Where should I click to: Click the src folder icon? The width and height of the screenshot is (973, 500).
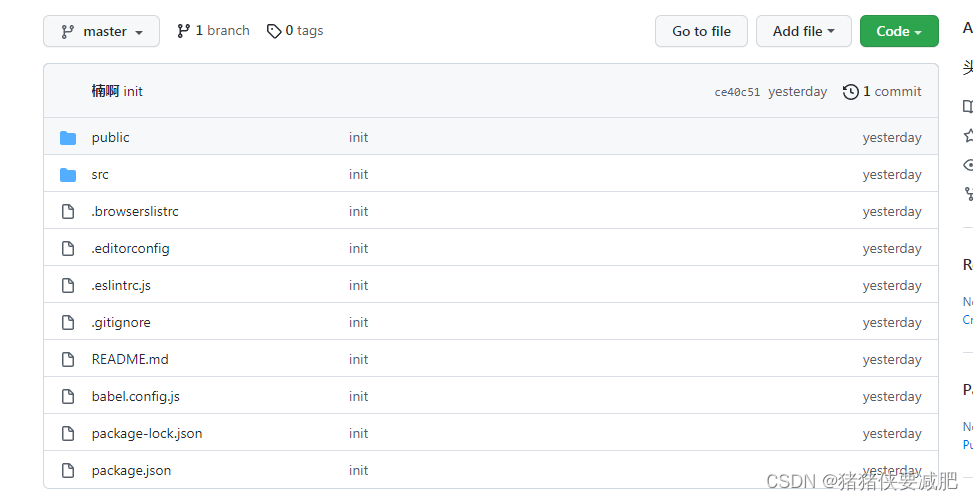click(x=68, y=175)
